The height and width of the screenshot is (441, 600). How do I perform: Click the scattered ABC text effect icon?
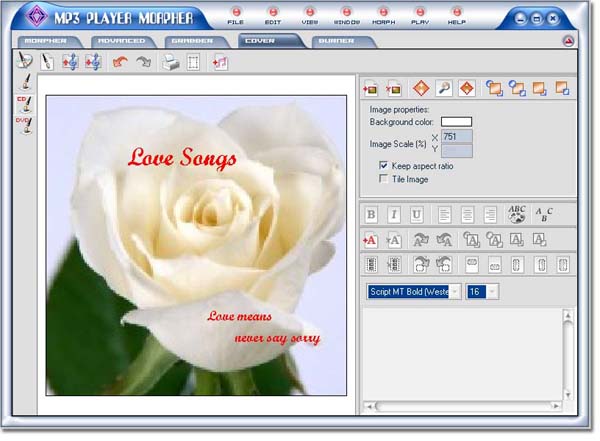544,214
